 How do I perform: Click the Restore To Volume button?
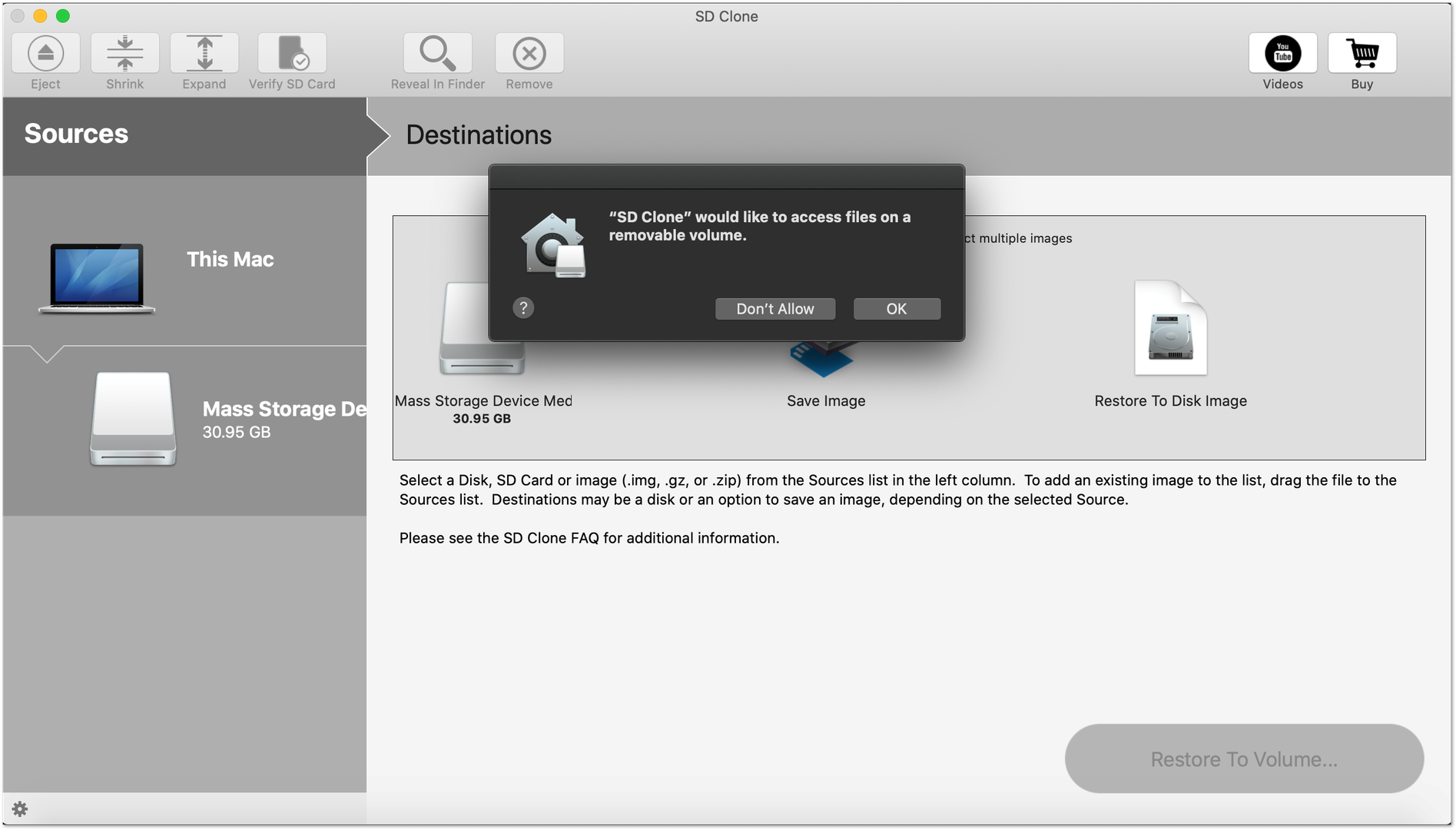pos(1244,759)
